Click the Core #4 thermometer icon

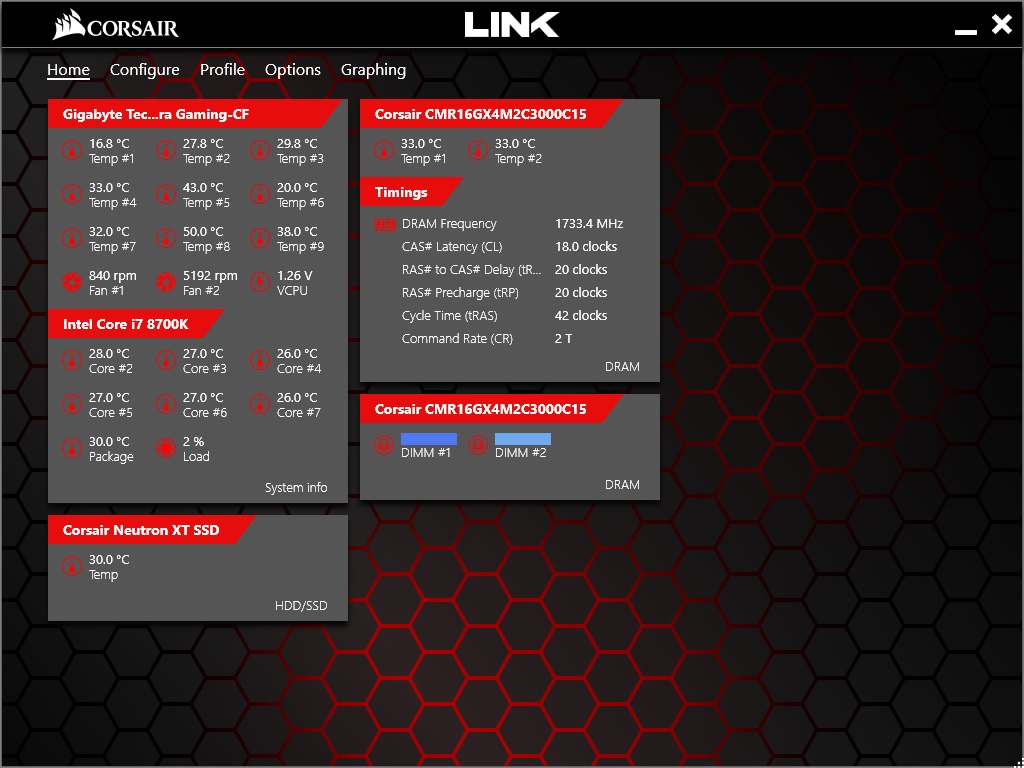(260, 360)
